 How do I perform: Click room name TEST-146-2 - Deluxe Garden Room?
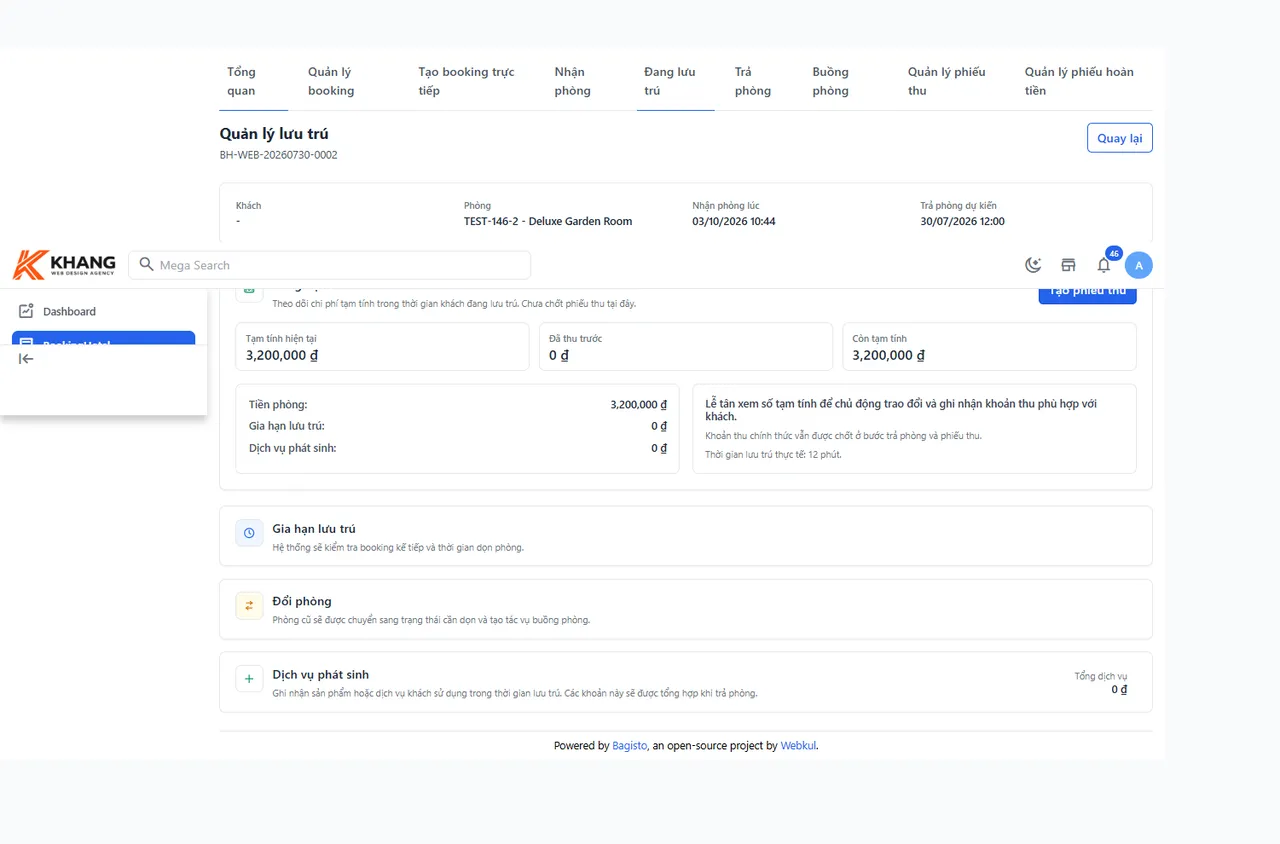(548, 221)
